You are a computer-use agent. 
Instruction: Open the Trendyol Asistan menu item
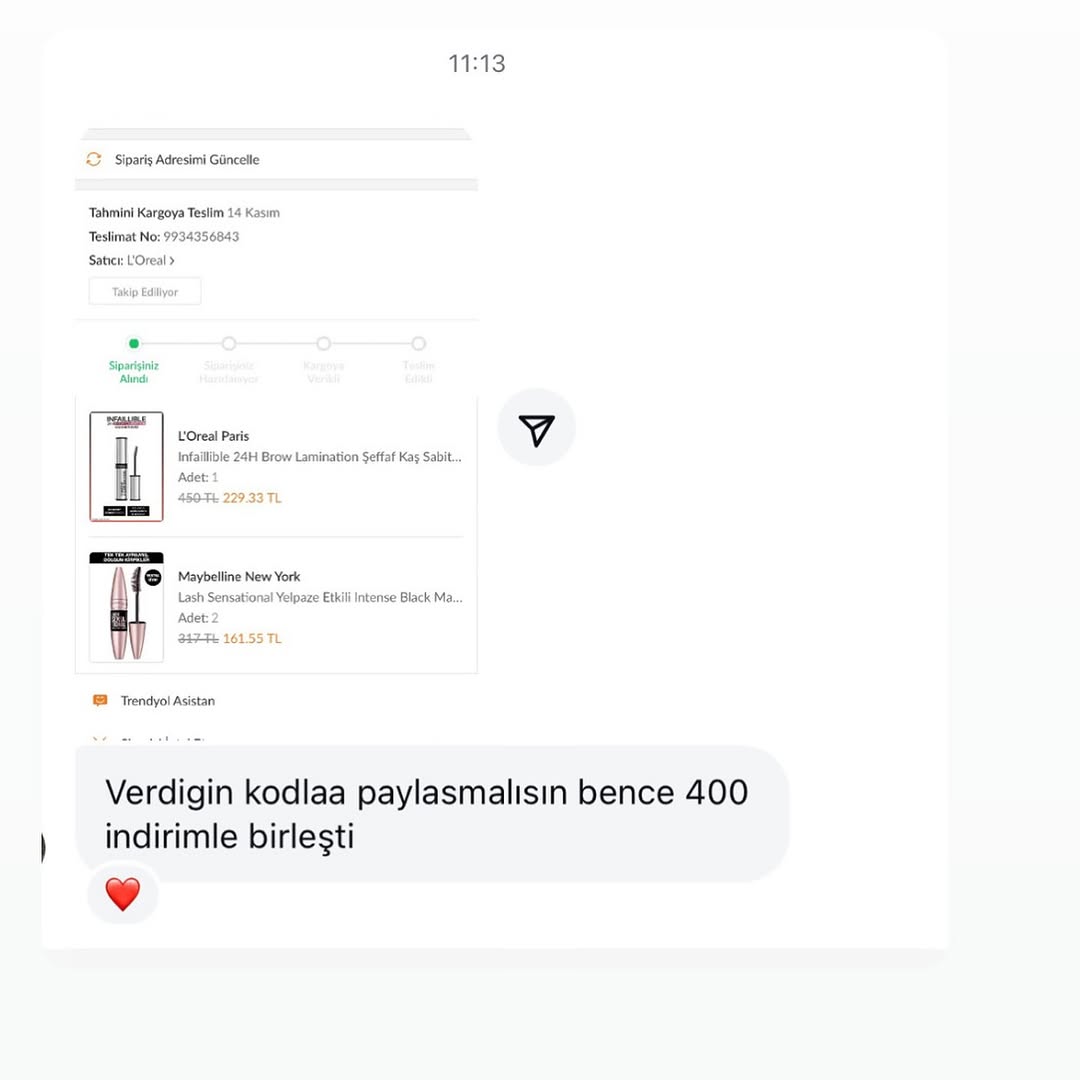pos(167,700)
